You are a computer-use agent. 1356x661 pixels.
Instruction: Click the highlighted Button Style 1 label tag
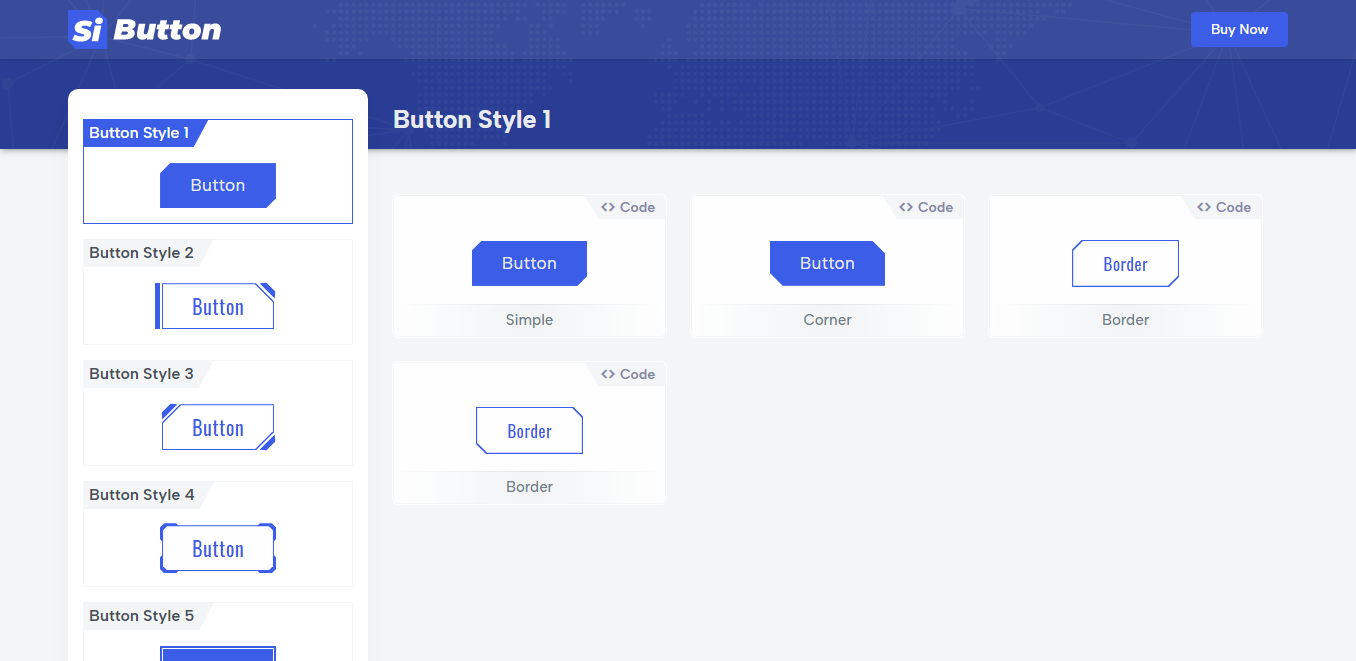tap(139, 132)
